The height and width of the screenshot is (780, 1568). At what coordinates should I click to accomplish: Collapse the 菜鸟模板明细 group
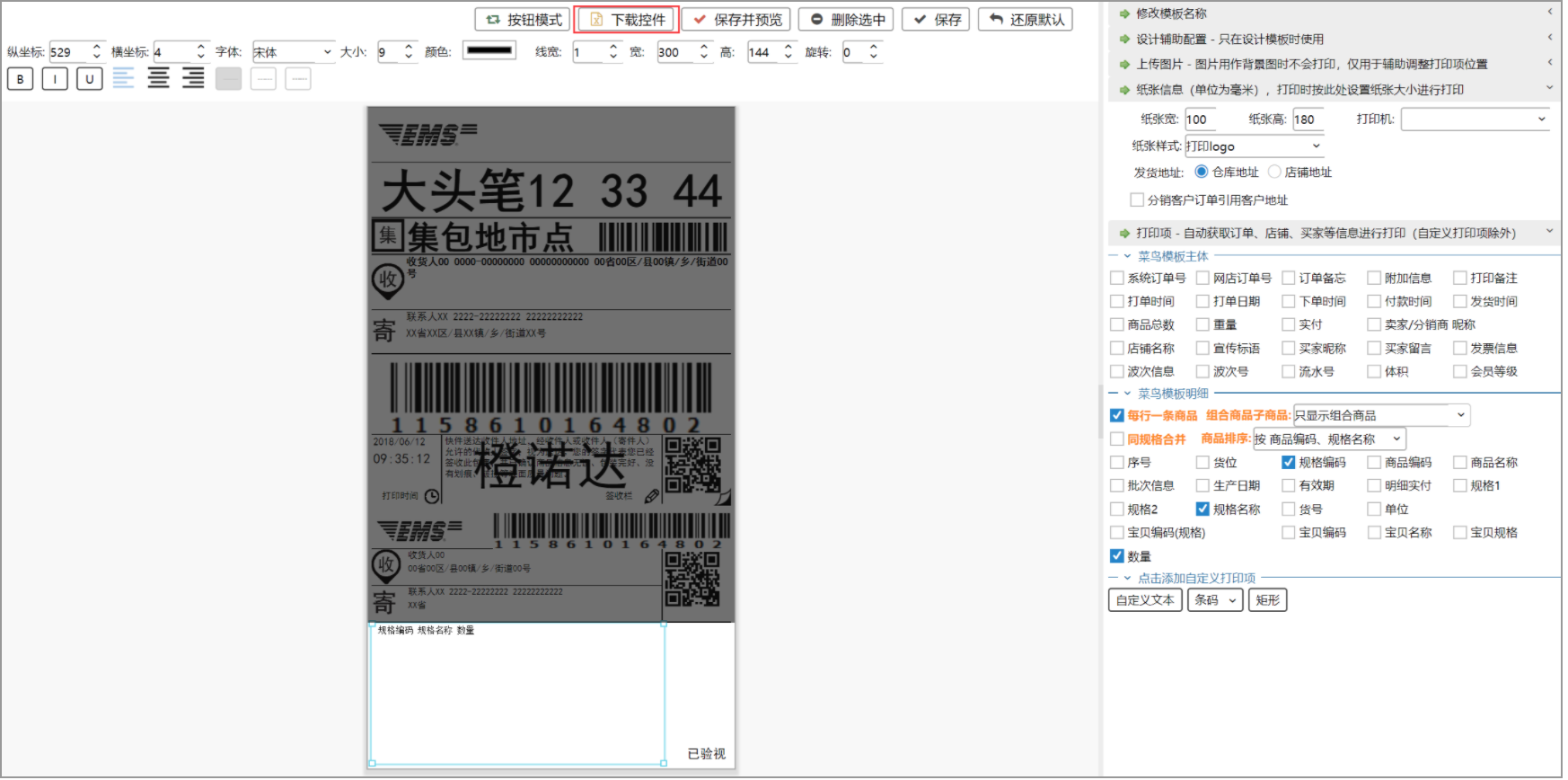pyautogui.click(x=1127, y=394)
